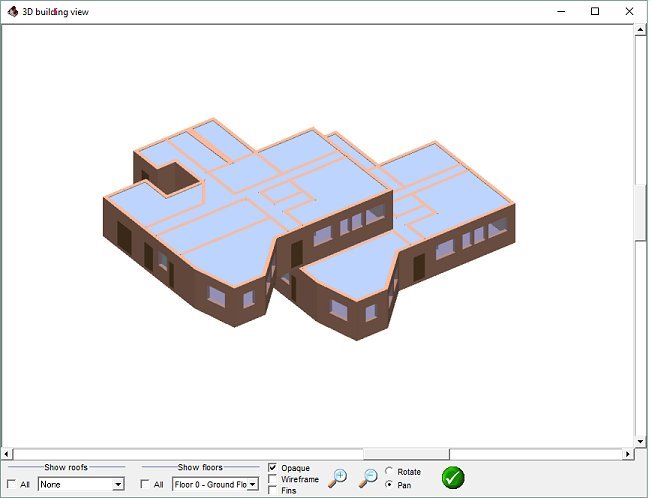The image size is (652, 498).
Task: Click the zoom out magnifier icon
Action: click(368, 478)
